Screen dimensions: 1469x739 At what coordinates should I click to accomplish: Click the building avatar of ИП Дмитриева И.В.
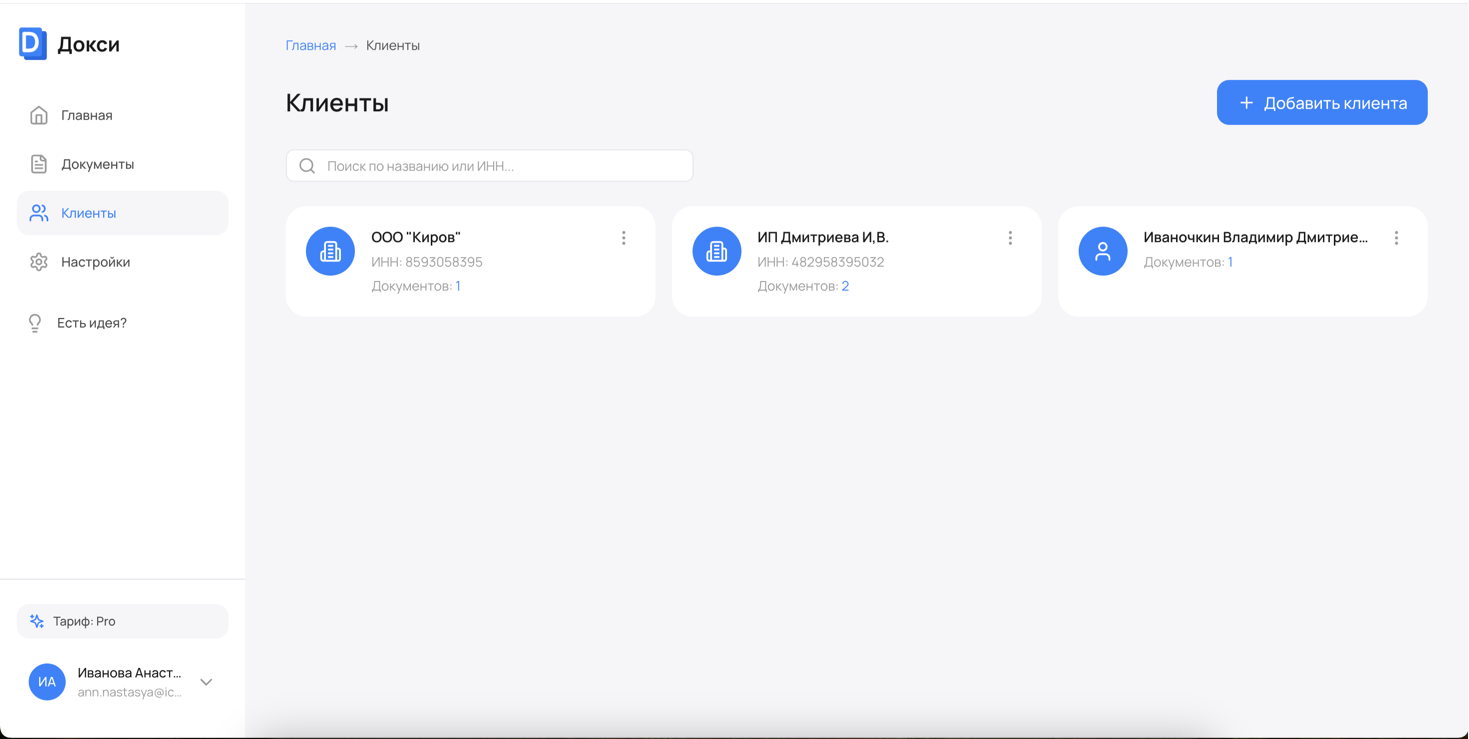click(x=717, y=251)
